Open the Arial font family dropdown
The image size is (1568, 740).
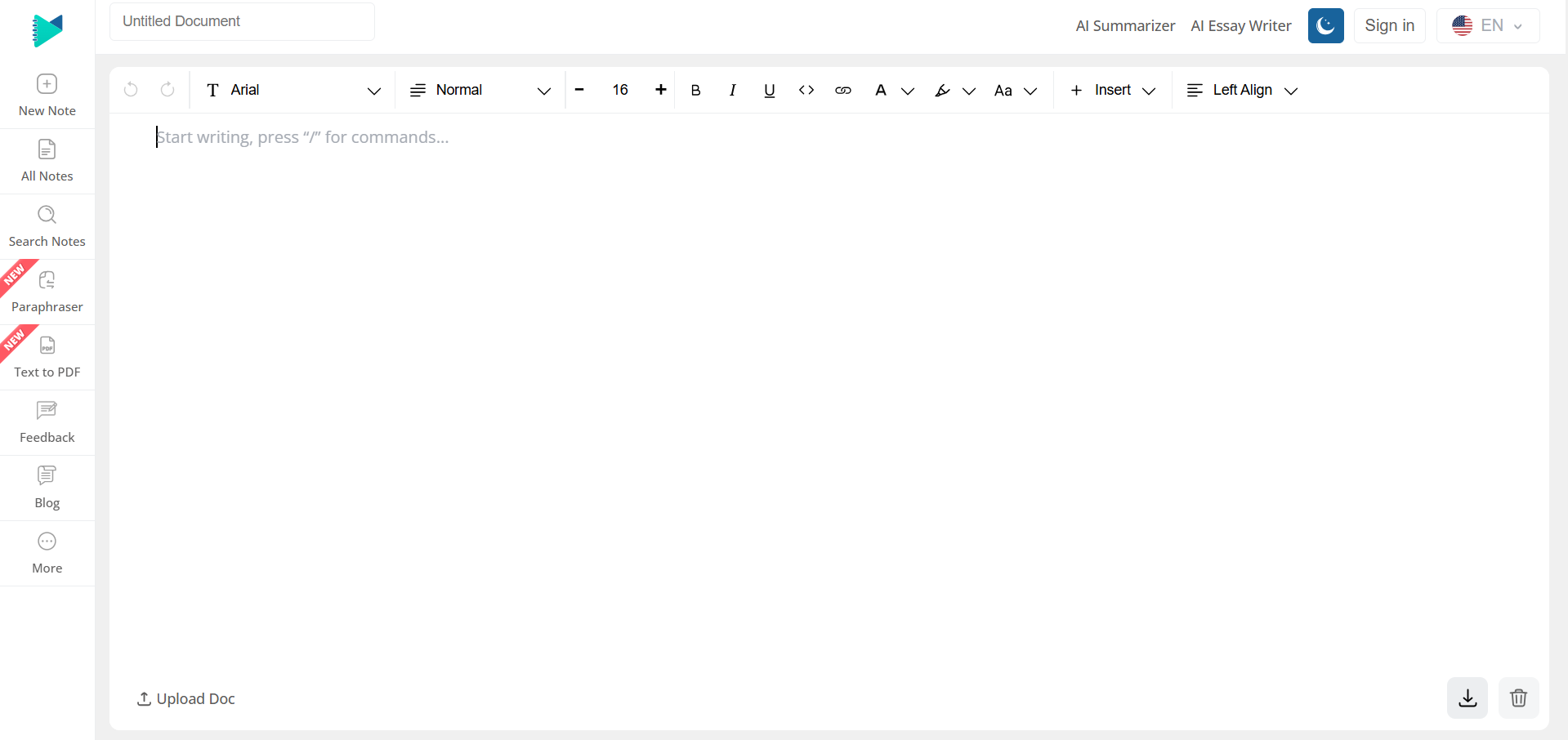click(x=293, y=91)
